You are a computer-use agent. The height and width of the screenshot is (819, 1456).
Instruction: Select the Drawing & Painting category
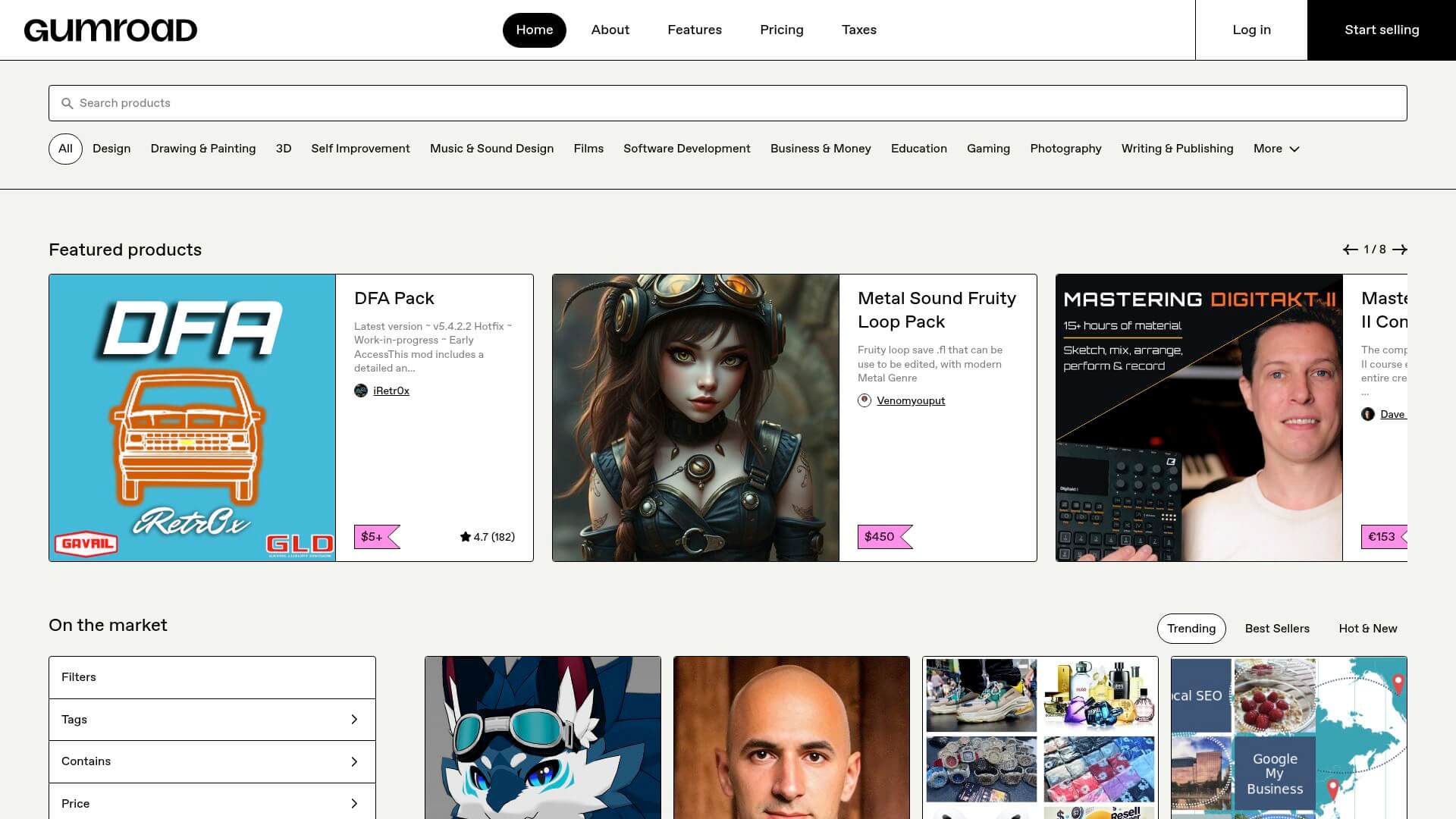[203, 149]
